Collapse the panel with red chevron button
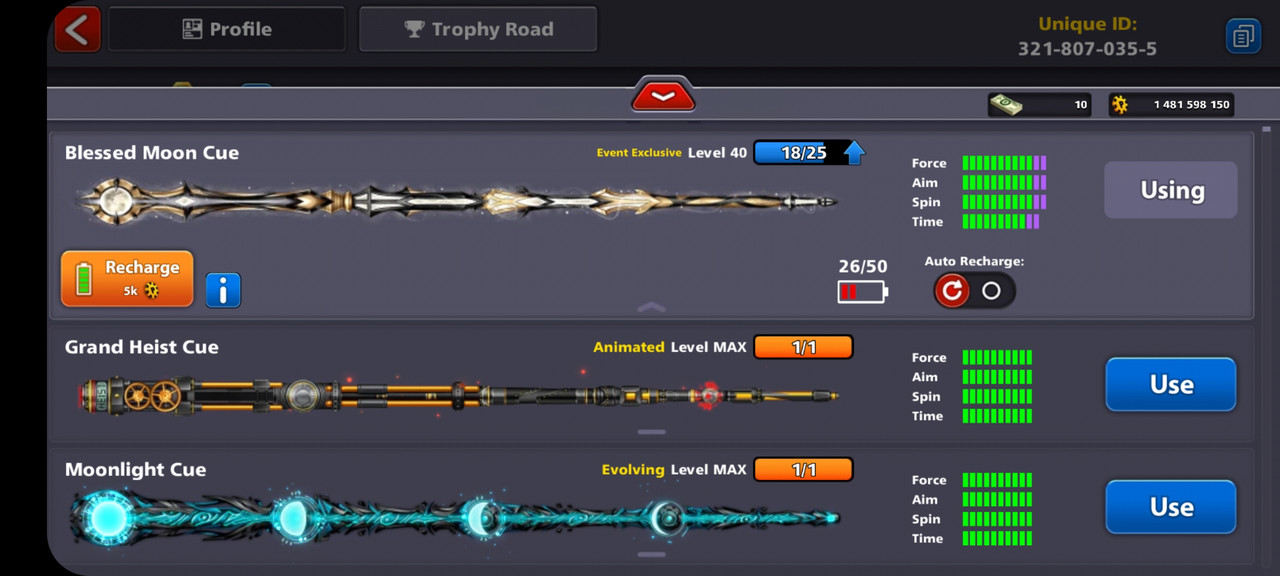The height and width of the screenshot is (576, 1280). (663, 95)
